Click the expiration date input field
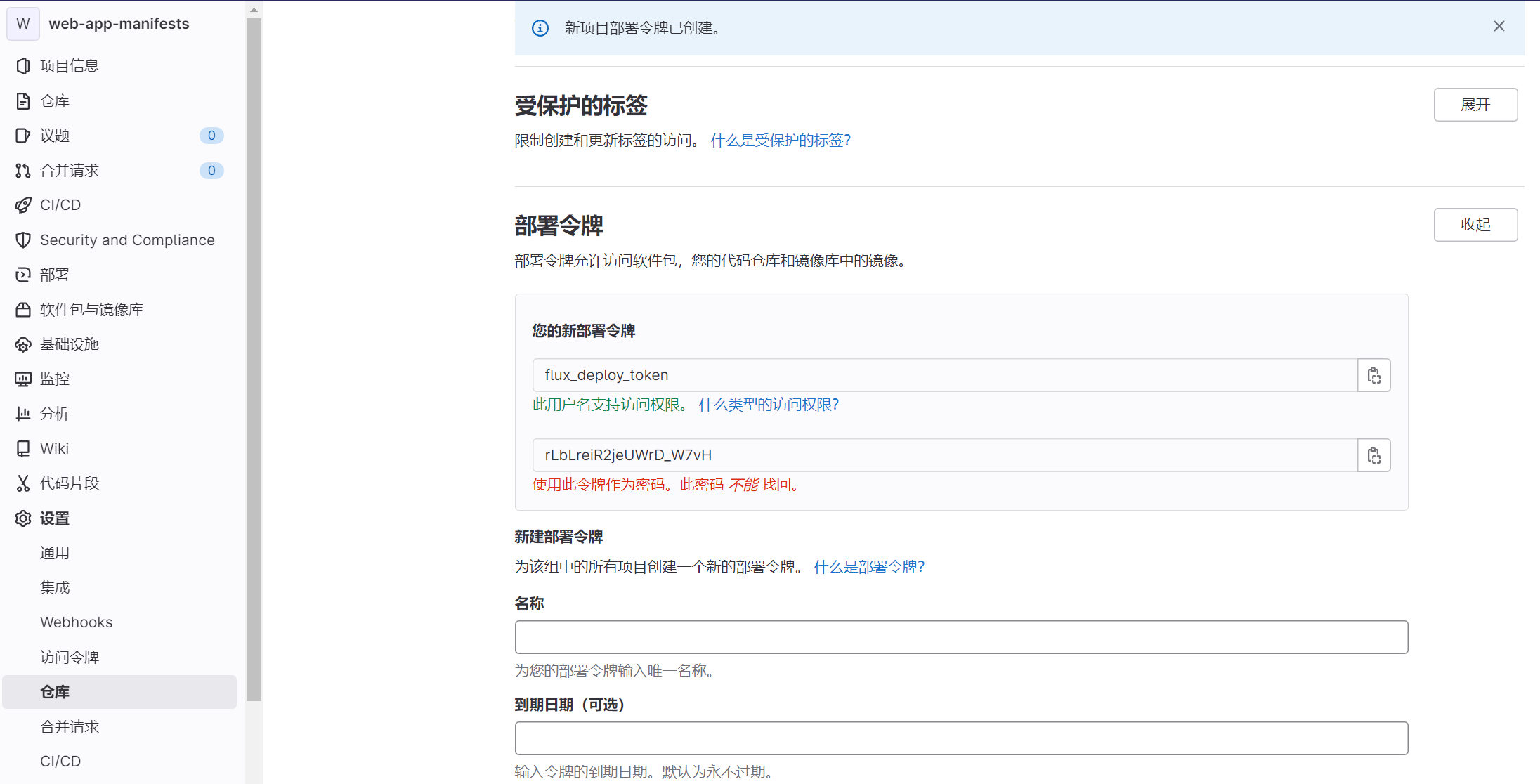Viewport: 1540px width, 784px height. [960, 738]
